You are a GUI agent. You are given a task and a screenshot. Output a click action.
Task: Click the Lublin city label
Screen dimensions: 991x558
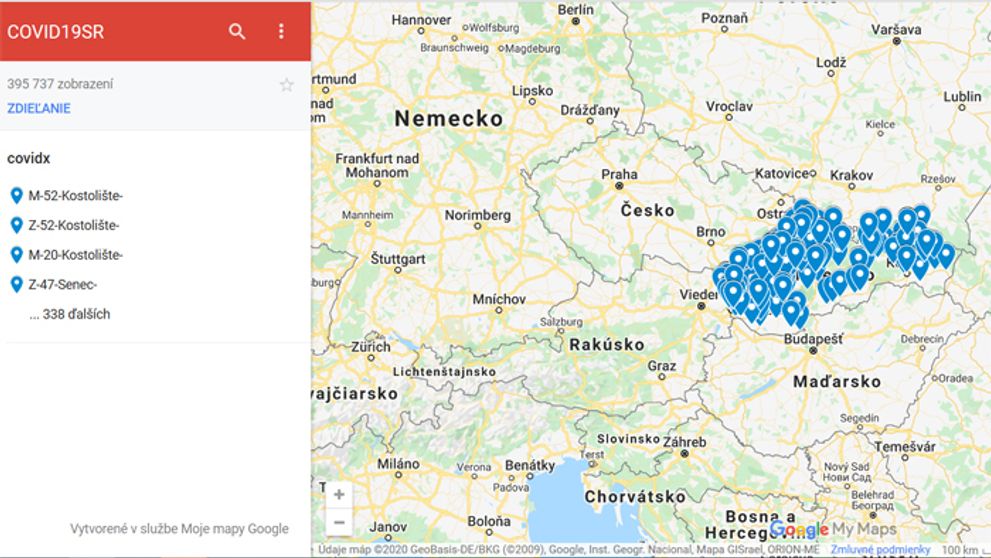coord(962,96)
